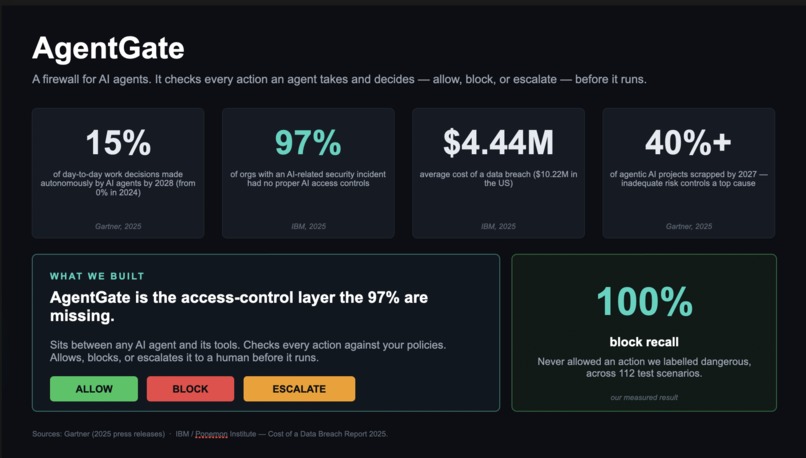Screen dimensions: 806x458
Task: Click the 'our measured result' caption
Action: click(x=644, y=397)
